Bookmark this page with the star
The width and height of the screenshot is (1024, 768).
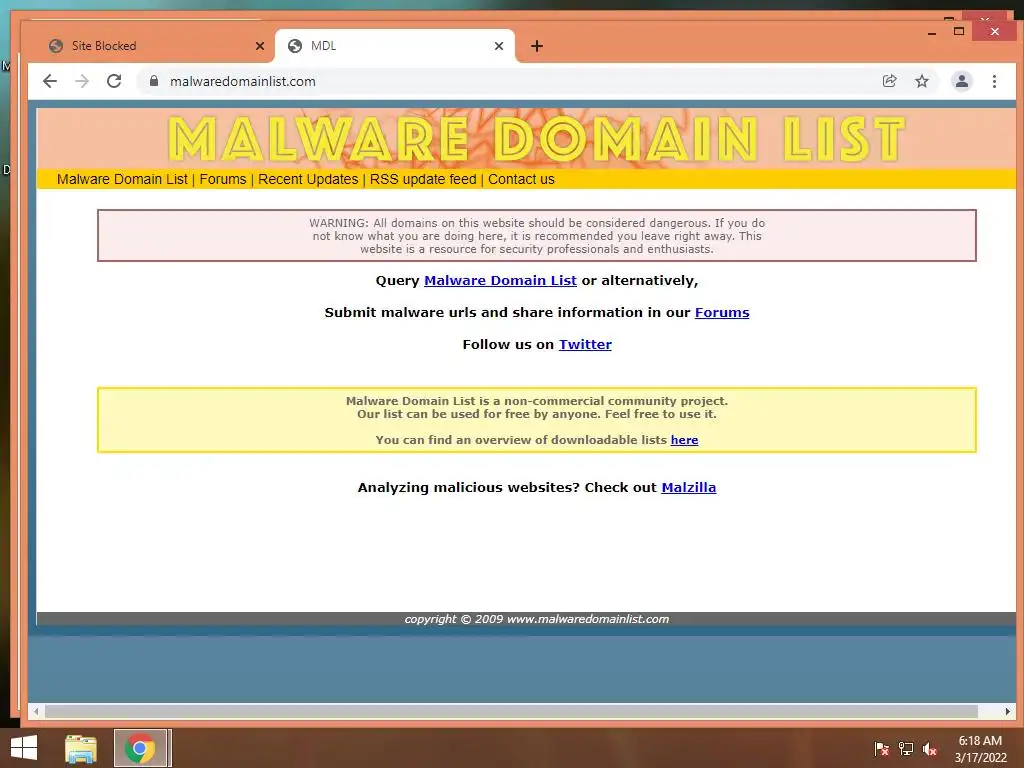tap(921, 81)
